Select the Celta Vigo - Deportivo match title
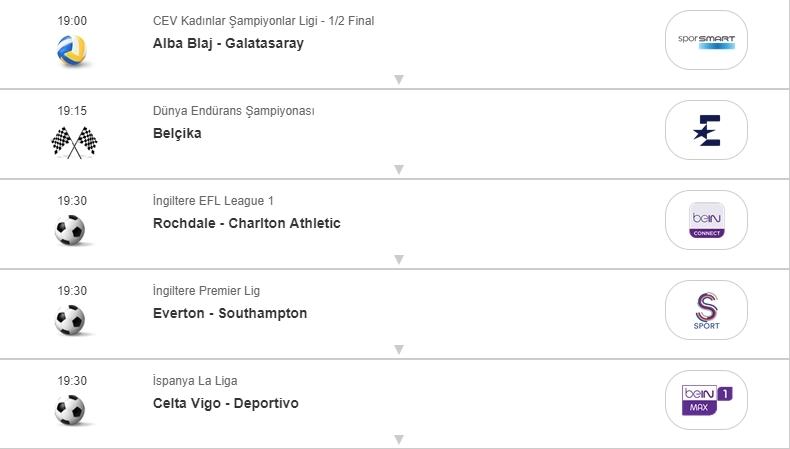This screenshot has width=790, height=449. (226, 403)
